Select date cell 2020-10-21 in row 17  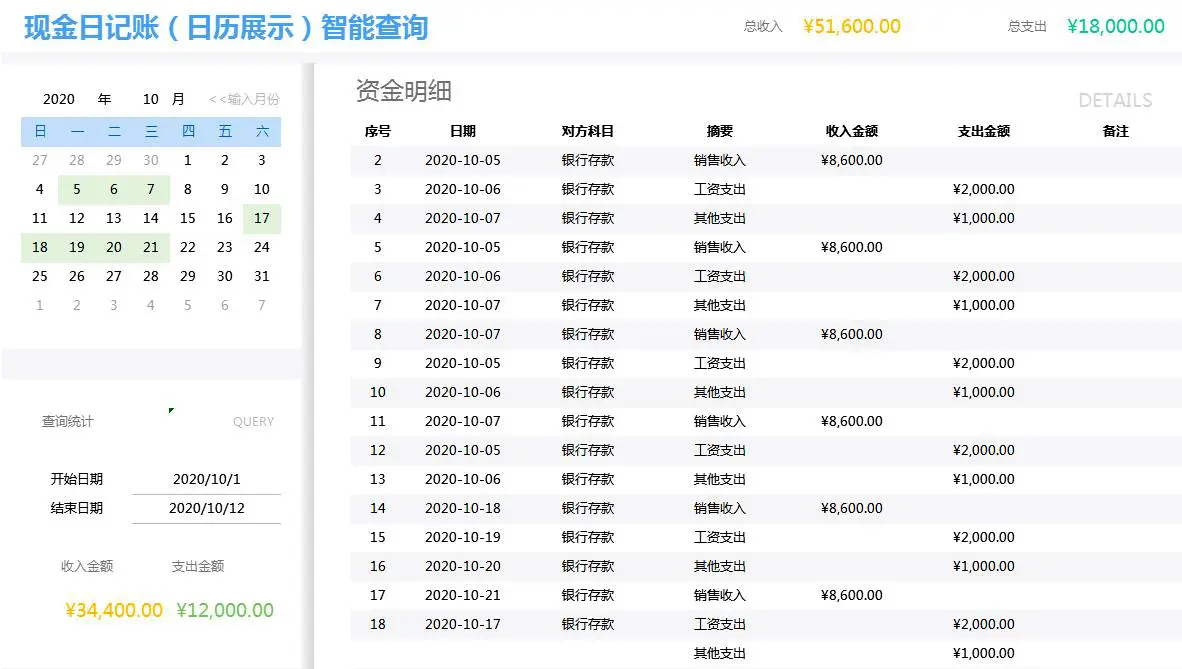[x=463, y=595]
